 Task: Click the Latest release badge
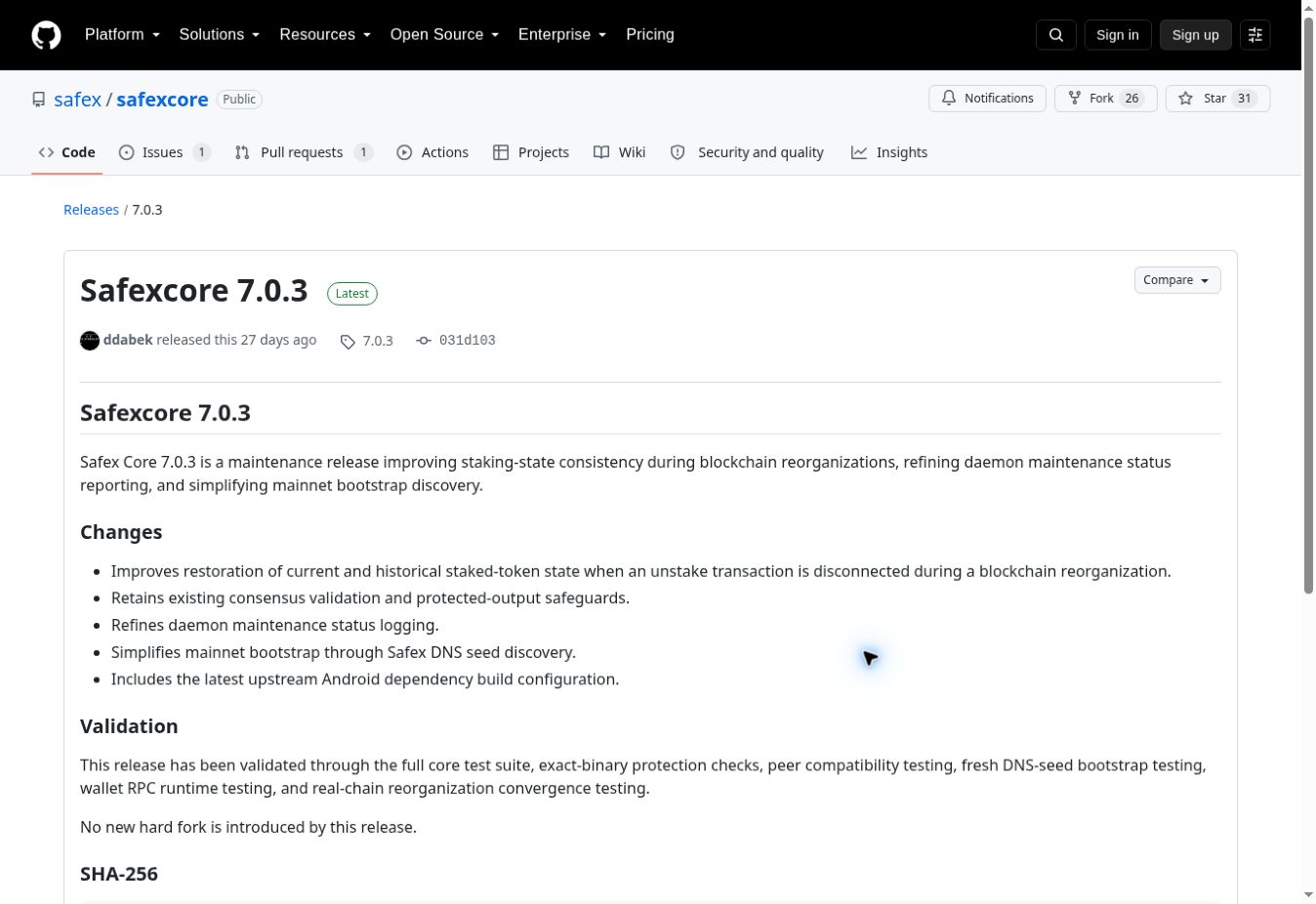[x=352, y=294]
